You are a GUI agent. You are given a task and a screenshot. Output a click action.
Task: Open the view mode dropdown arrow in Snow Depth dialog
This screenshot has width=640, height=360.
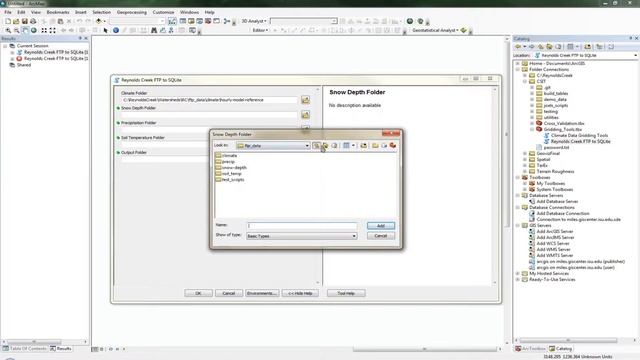click(353, 146)
